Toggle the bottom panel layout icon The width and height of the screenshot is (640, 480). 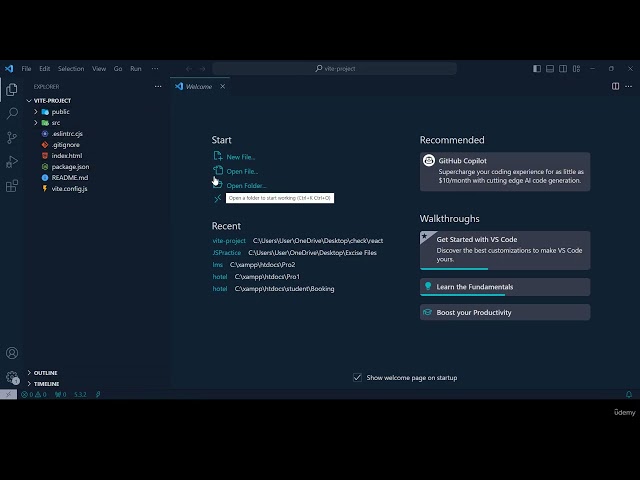point(550,69)
